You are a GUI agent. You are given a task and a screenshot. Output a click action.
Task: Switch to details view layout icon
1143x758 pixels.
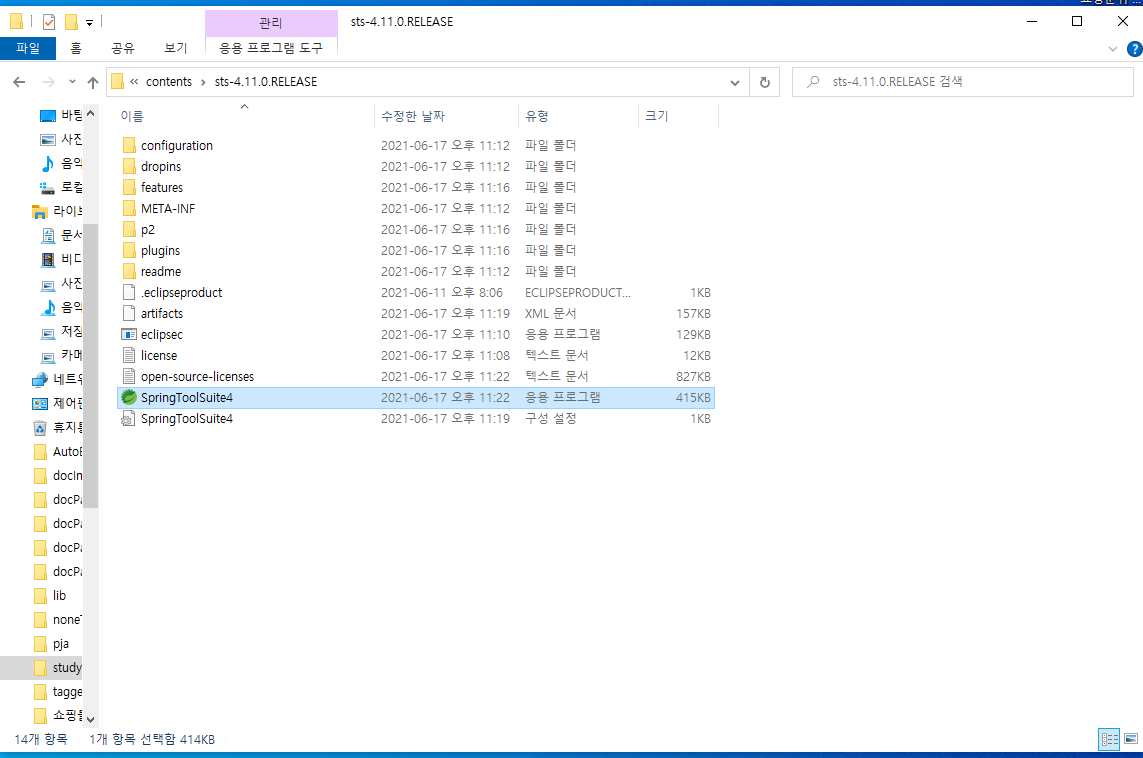(x=1109, y=739)
